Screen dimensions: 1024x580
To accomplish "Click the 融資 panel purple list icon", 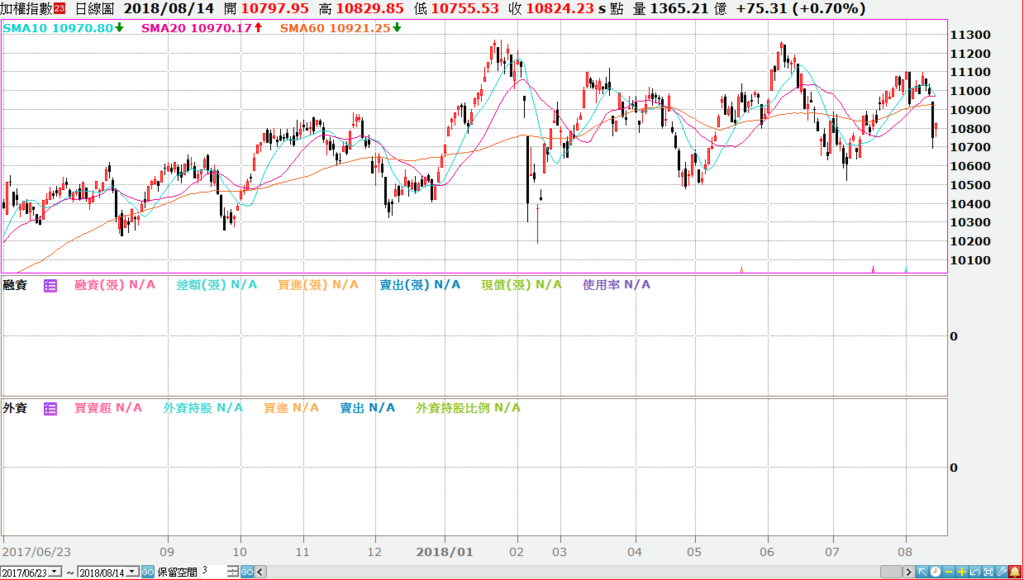I will (x=50, y=285).
